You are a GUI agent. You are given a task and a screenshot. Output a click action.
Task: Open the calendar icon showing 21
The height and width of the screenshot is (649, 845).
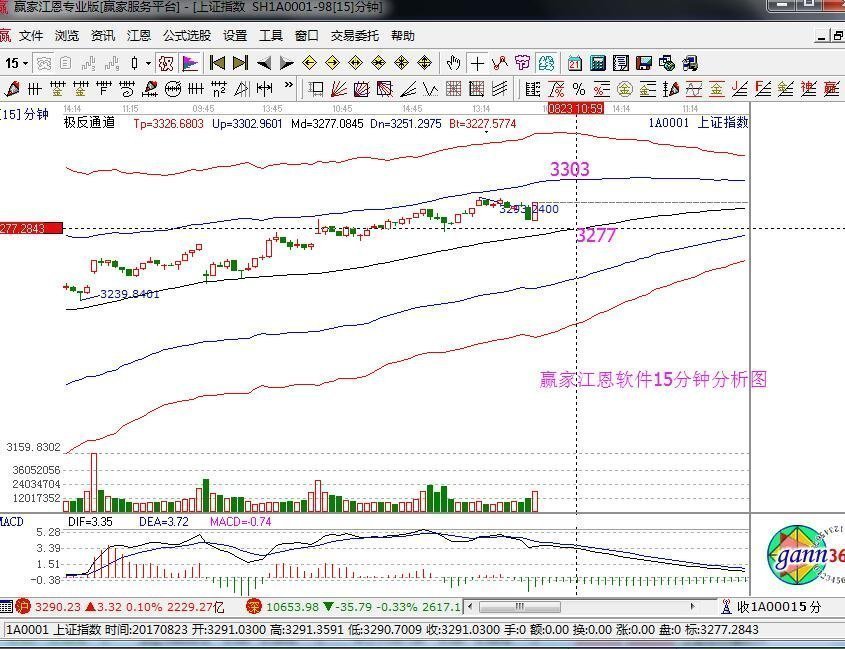[x=574, y=64]
